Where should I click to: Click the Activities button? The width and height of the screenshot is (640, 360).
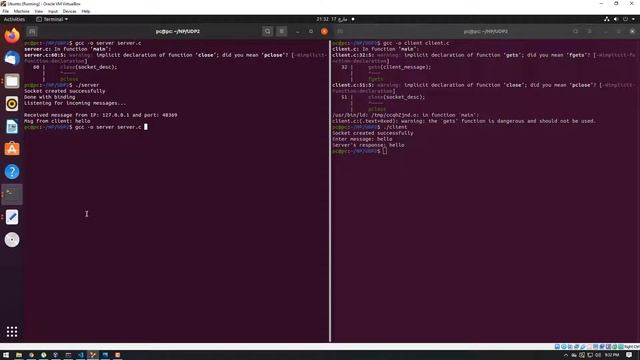tap(14, 19)
